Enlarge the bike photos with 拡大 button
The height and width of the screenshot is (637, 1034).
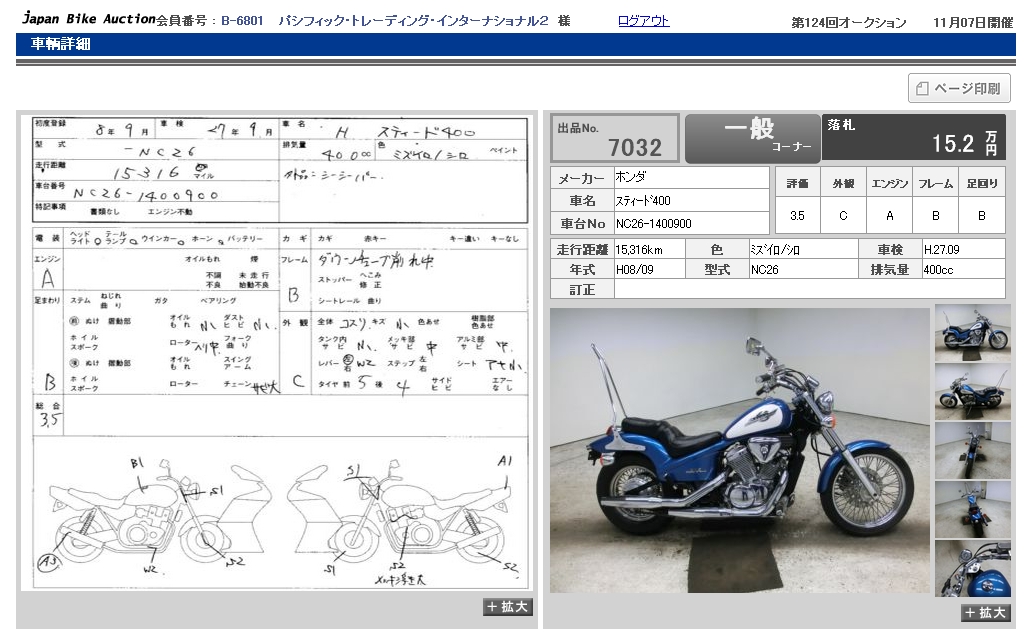985,612
